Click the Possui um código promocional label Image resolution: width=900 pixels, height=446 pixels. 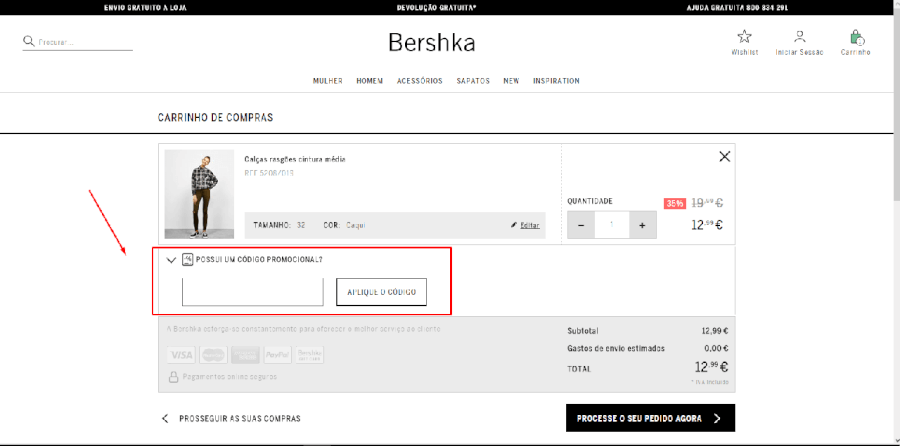259,260
